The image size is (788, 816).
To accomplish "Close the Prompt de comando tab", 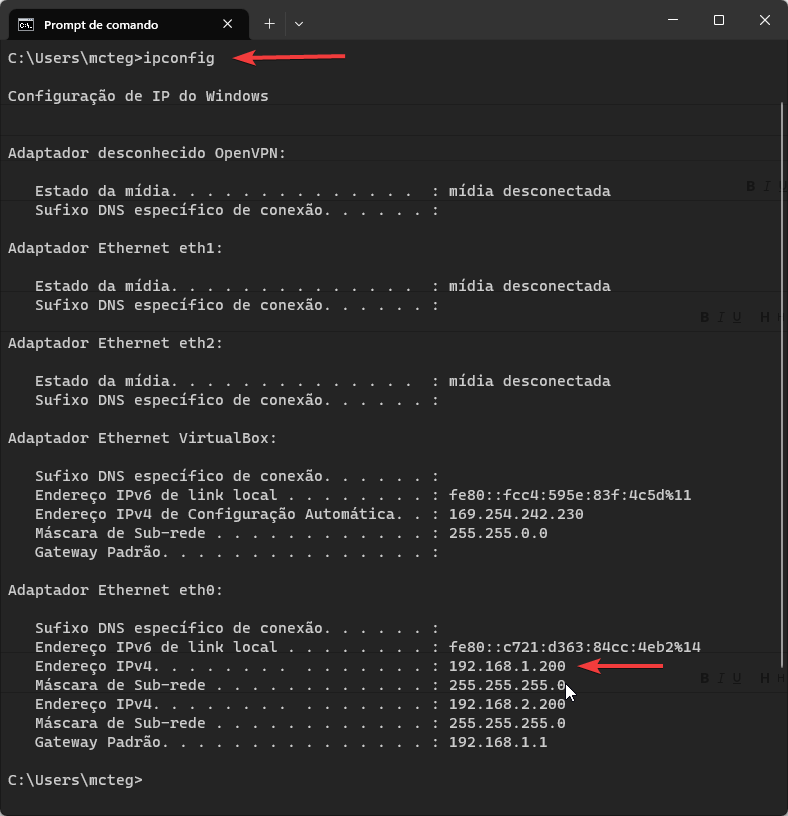I will 228,24.
